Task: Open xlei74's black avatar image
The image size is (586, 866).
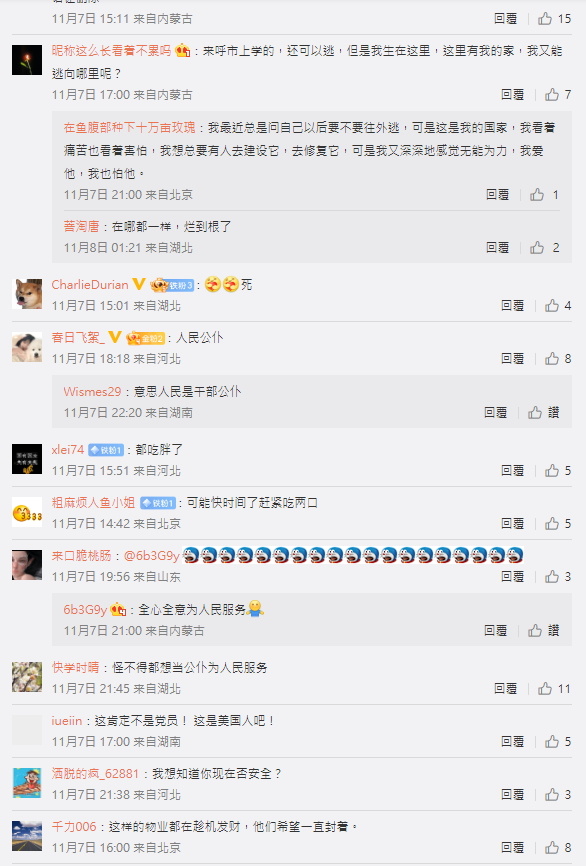Action: click(x=27, y=458)
